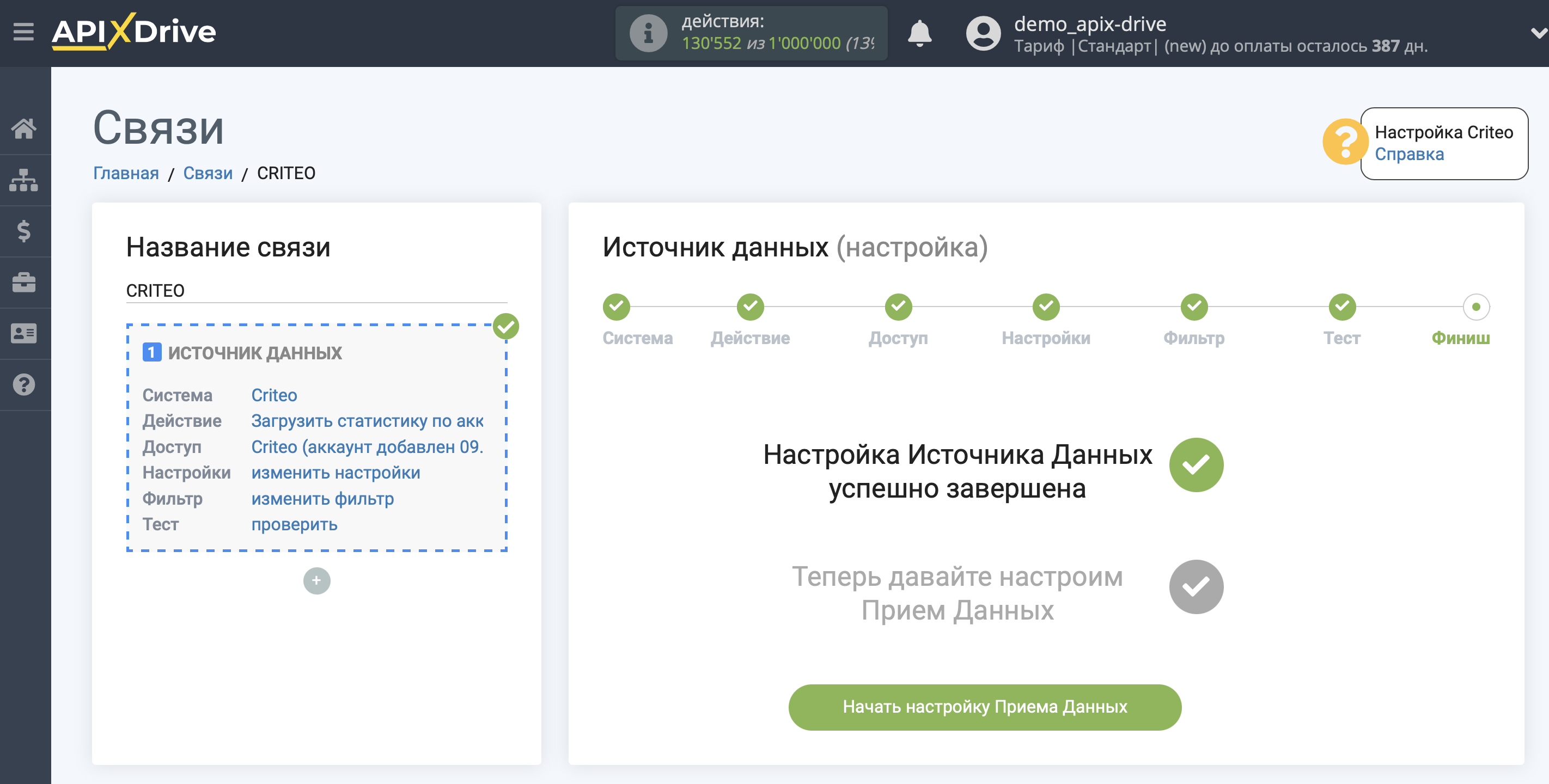Open Загрузить статистику по акк action link
This screenshot has height=784, width=1549.
(x=368, y=421)
